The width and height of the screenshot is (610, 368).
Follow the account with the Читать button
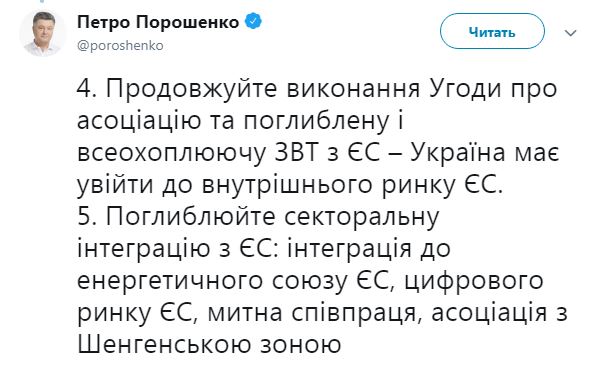pyautogui.click(x=492, y=32)
